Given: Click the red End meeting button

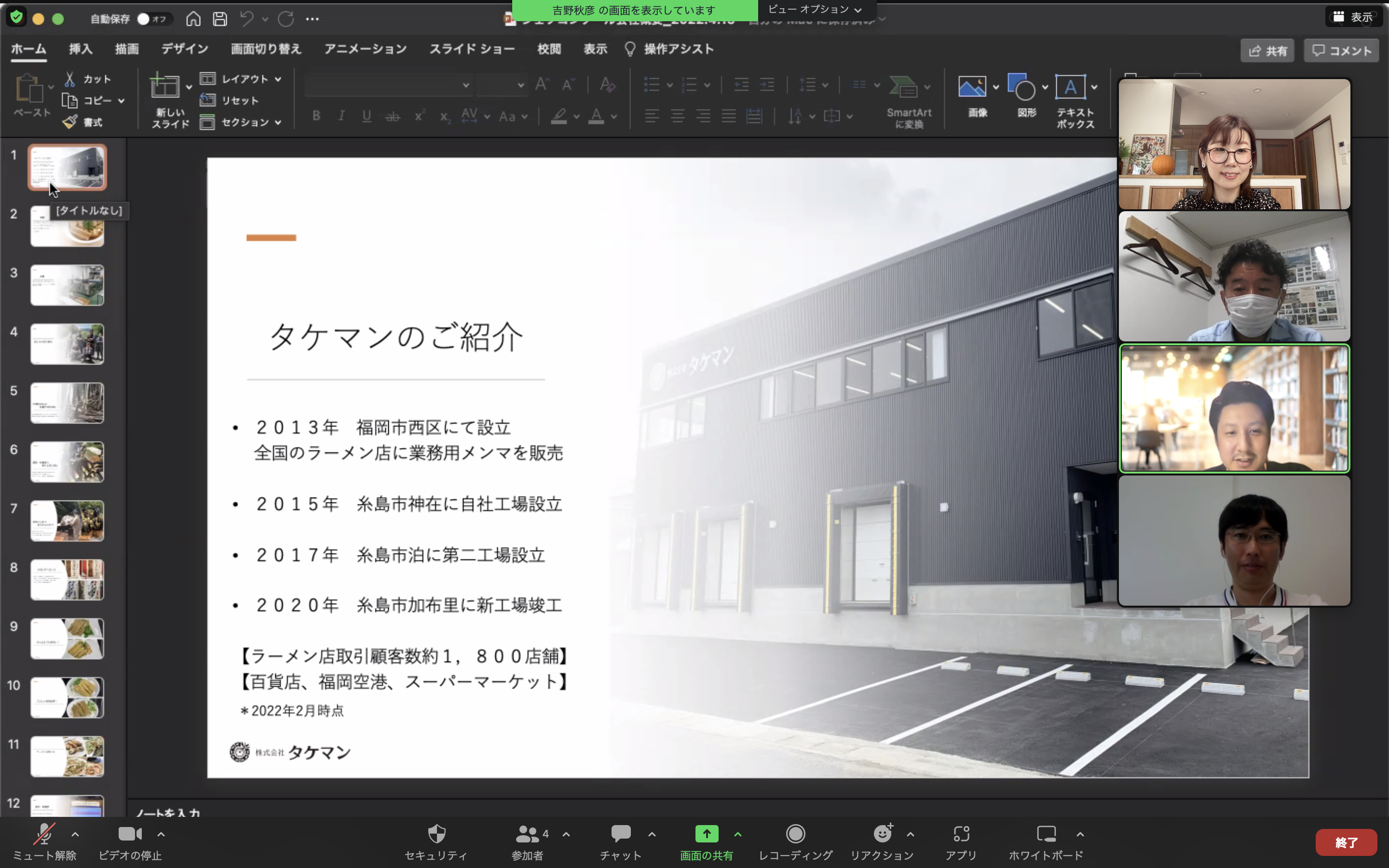Looking at the screenshot, I should (x=1346, y=842).
